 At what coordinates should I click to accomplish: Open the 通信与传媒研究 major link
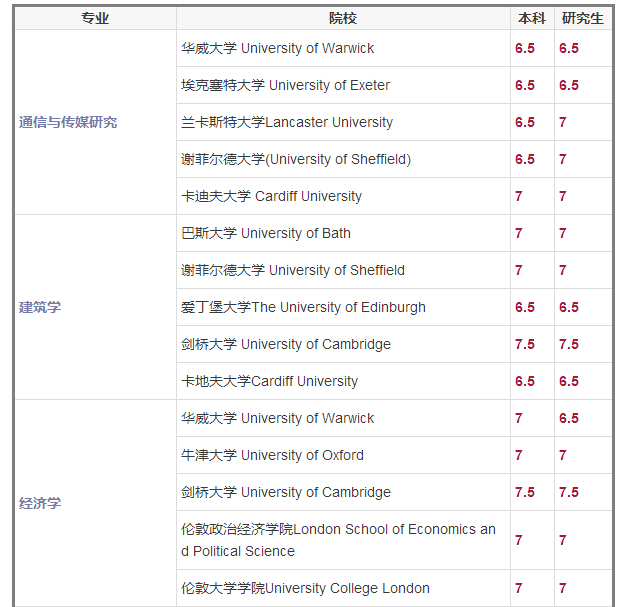point(68,122)
